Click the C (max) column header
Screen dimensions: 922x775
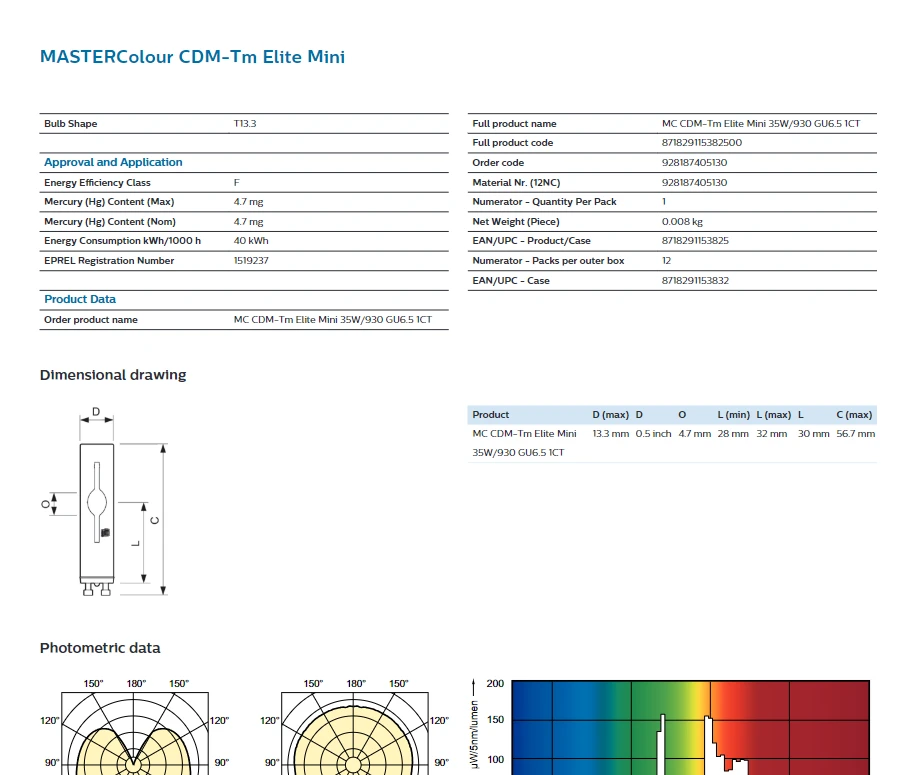[854, 415]
